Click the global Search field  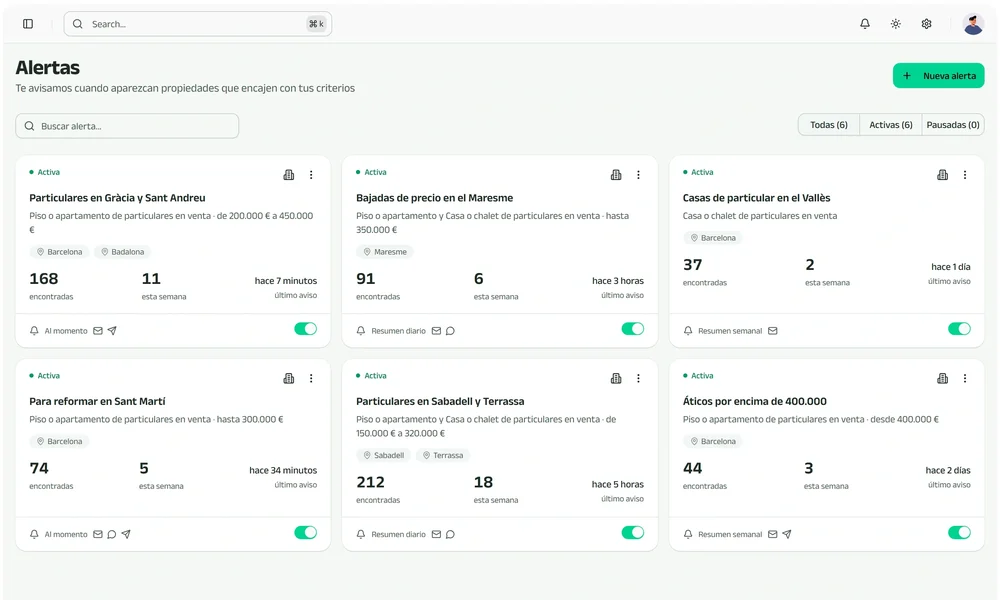click(x=198, y=24)
